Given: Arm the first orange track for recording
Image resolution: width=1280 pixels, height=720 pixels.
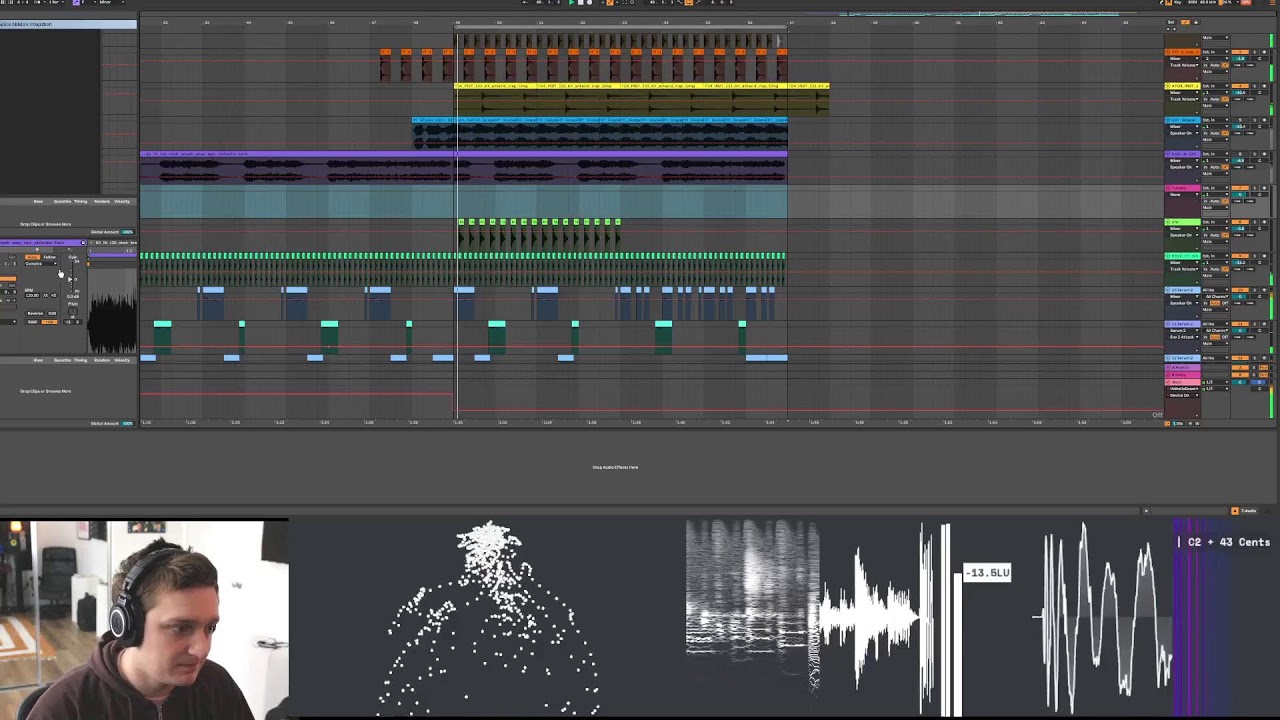Looking at the screenshot, I should (x=1264, y=52).
